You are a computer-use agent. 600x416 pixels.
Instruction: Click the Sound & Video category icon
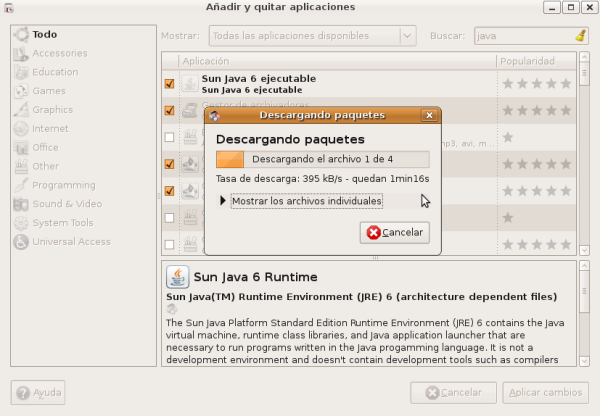tap(20, 204)
